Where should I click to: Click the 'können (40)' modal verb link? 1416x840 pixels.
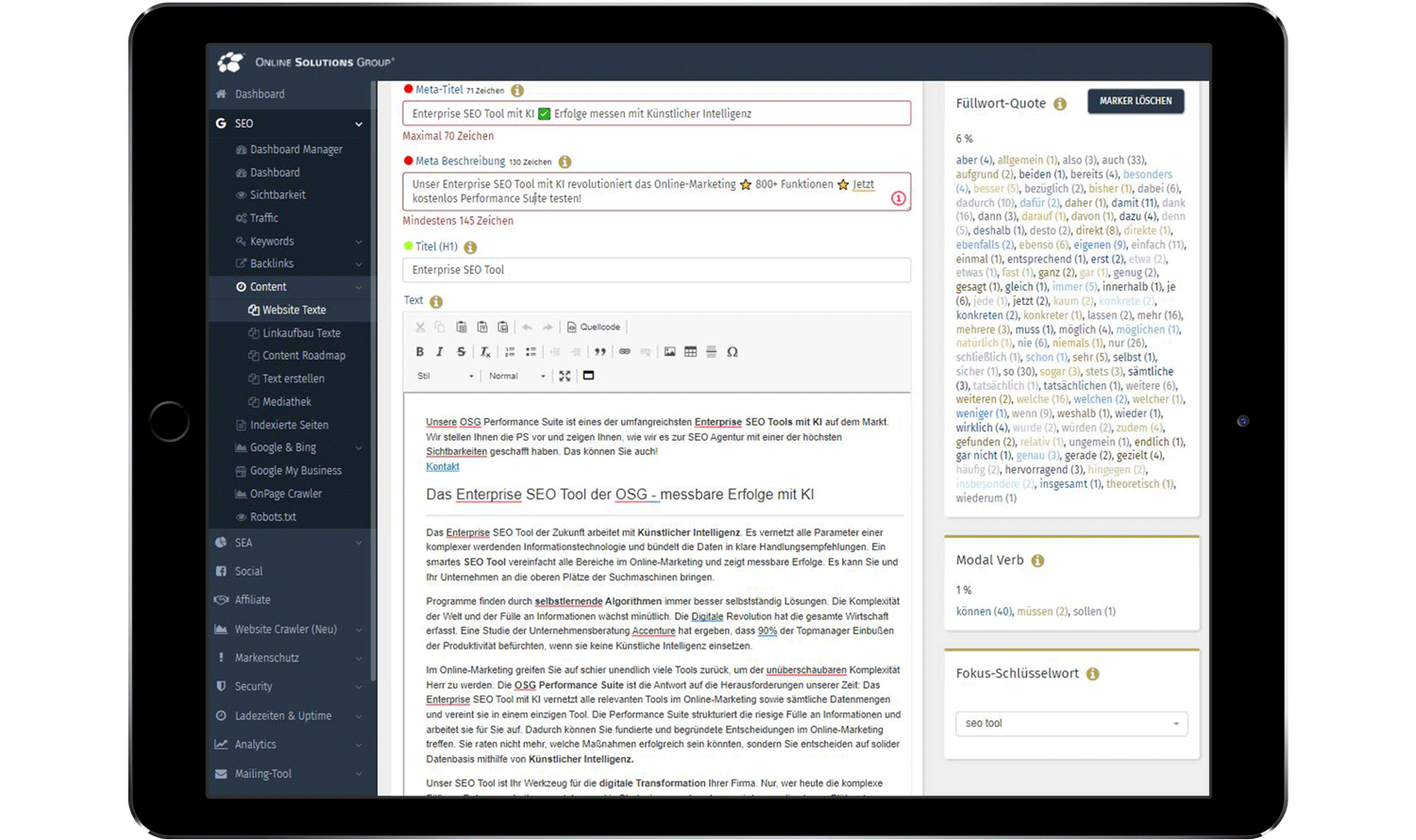[x=984, y=612]
